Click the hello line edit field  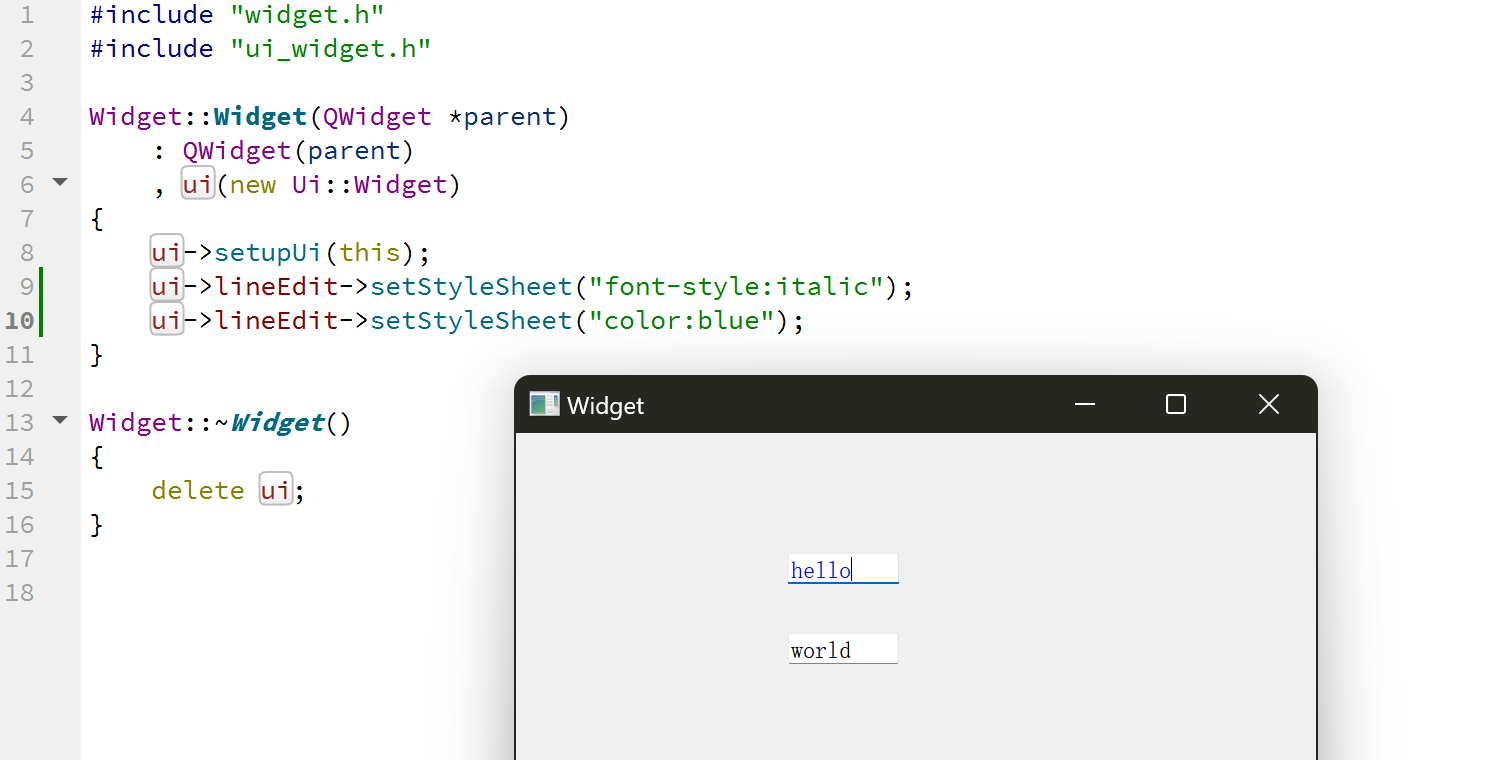843,569
